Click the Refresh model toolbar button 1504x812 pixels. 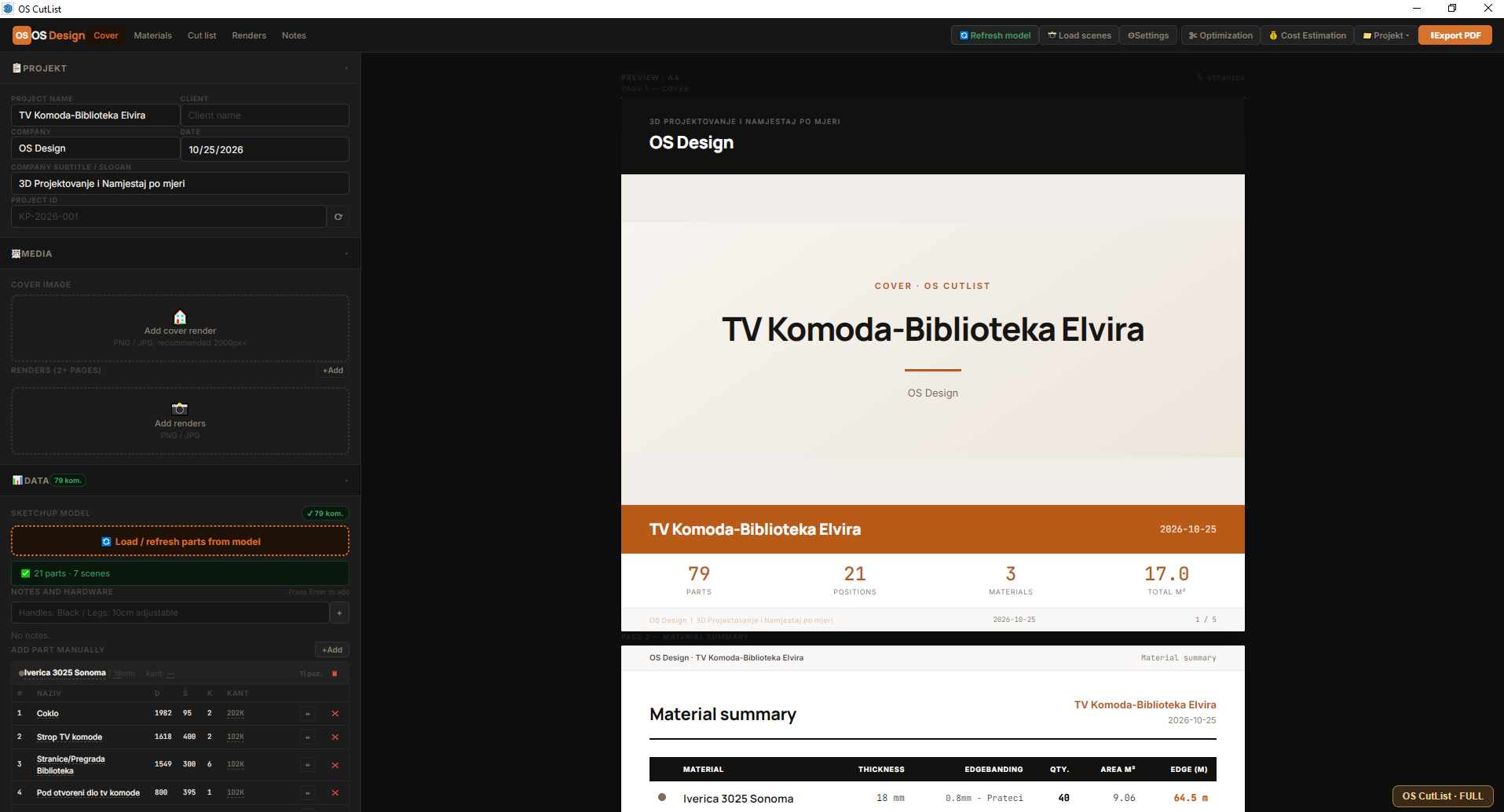tap(994, 35)
